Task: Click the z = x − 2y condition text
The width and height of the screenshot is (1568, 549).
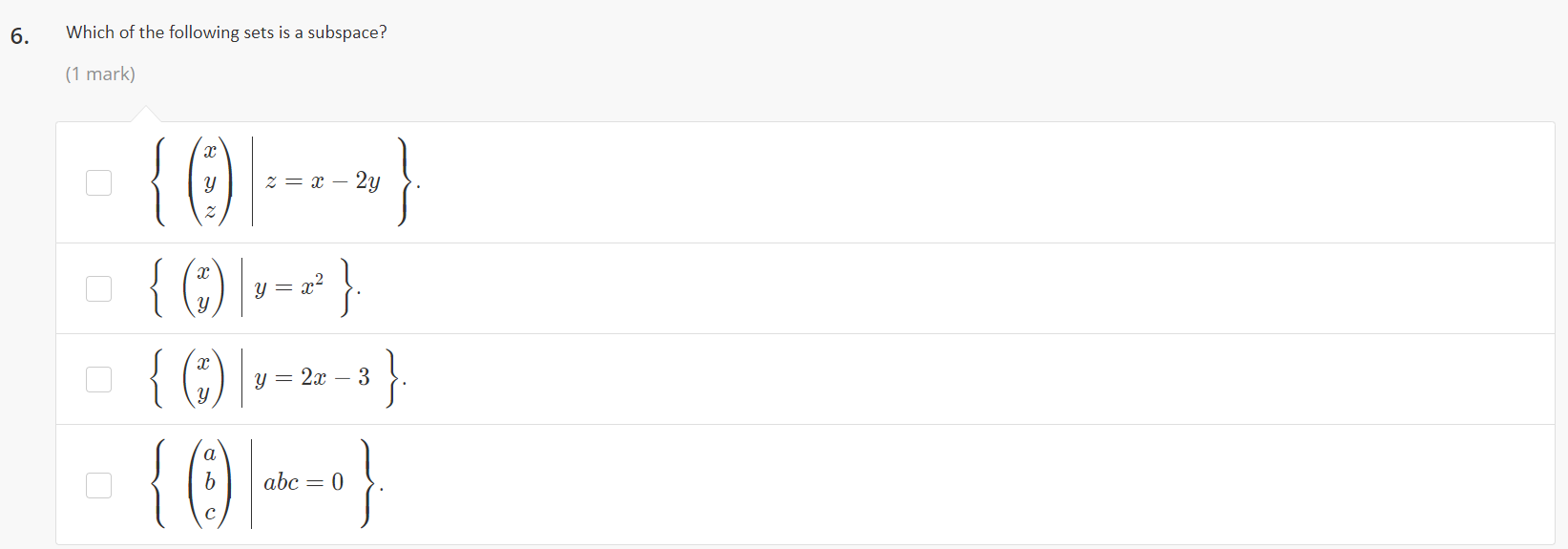Action: [x=323, y=181]
